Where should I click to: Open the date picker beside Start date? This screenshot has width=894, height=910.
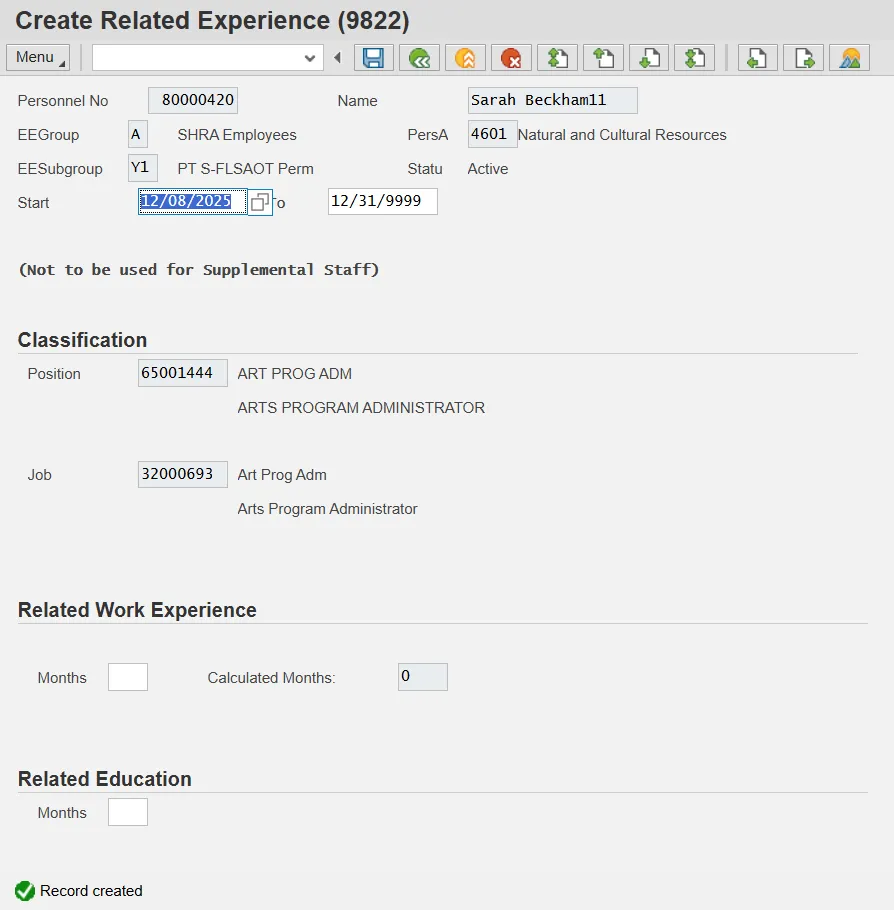[259, 202]
